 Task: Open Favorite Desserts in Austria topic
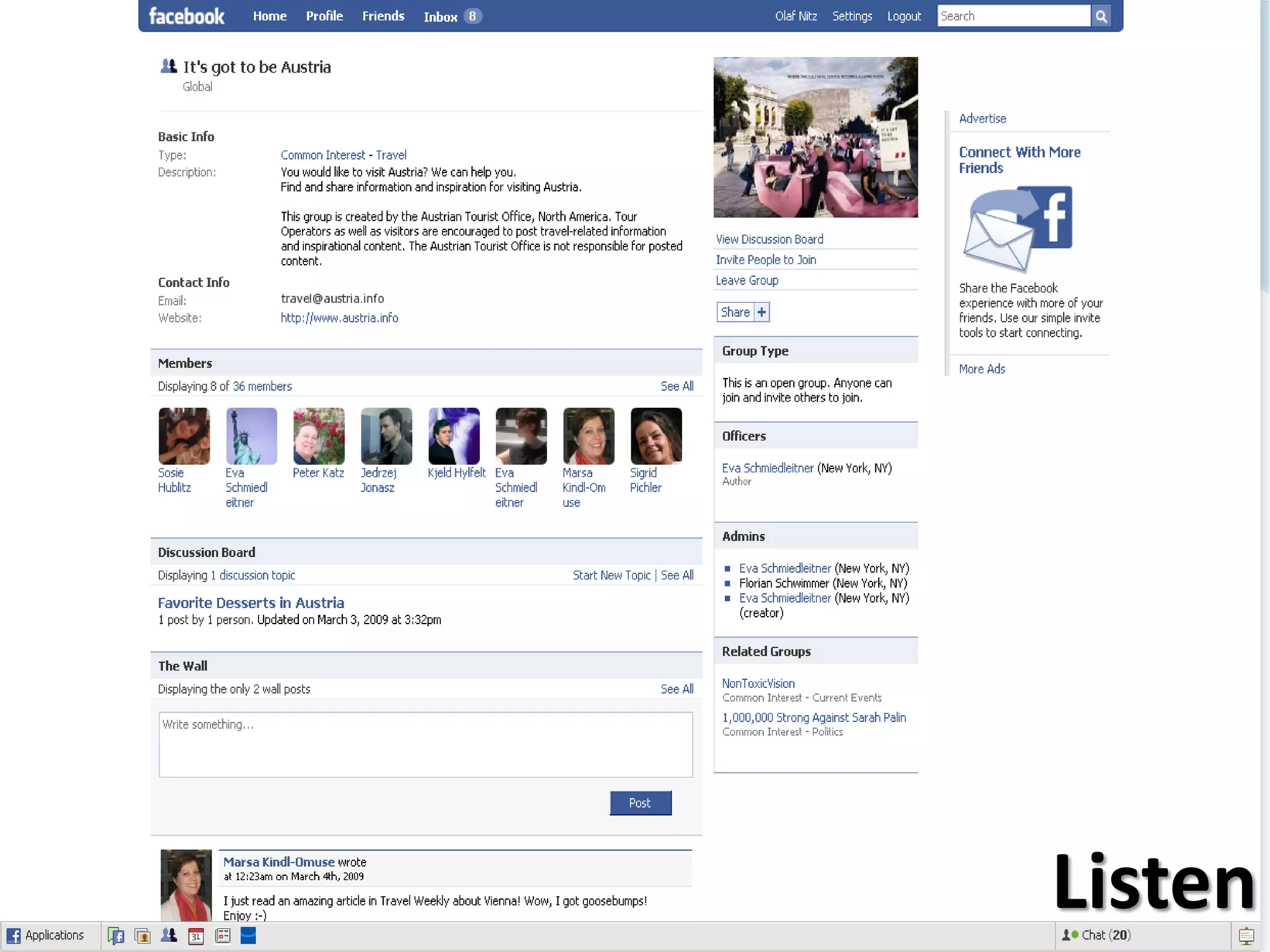click(x=251, y=602)
